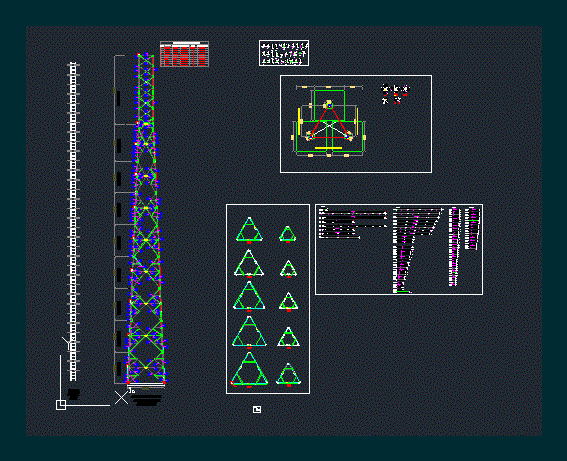
Task: Select the red triangle in the plan view
Action: click(x=329, y=121)
